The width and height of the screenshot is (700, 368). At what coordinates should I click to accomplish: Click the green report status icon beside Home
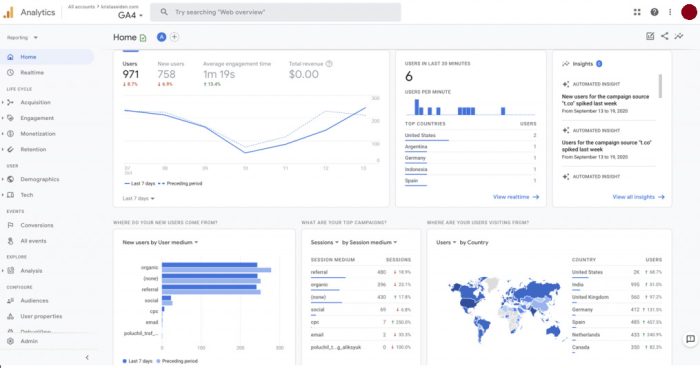[143, 38]
